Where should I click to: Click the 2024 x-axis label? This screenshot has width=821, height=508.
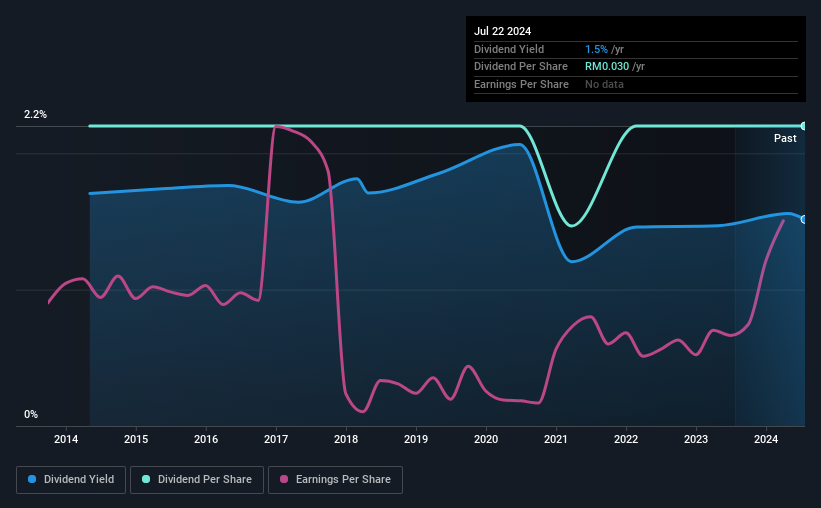765,439
